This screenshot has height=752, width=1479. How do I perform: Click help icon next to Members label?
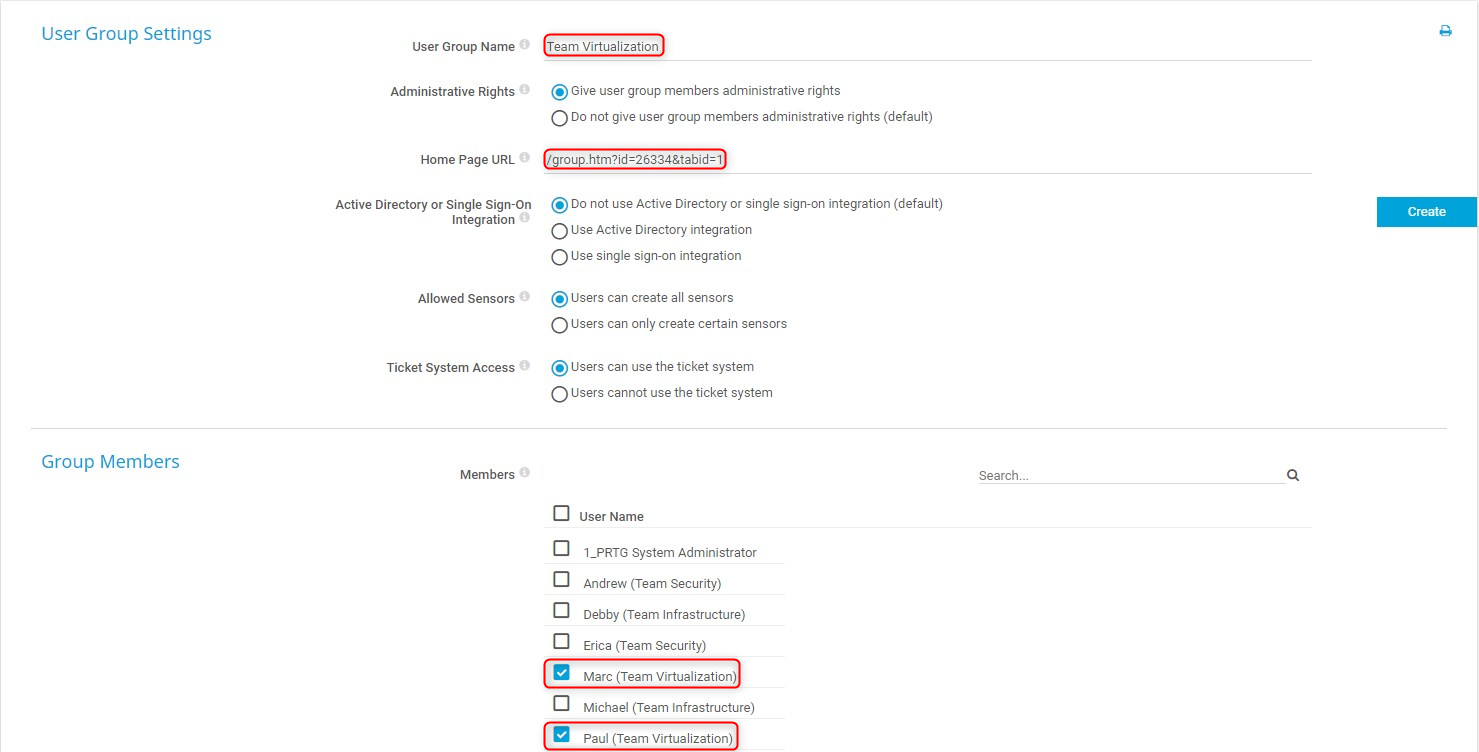(525, 473)
